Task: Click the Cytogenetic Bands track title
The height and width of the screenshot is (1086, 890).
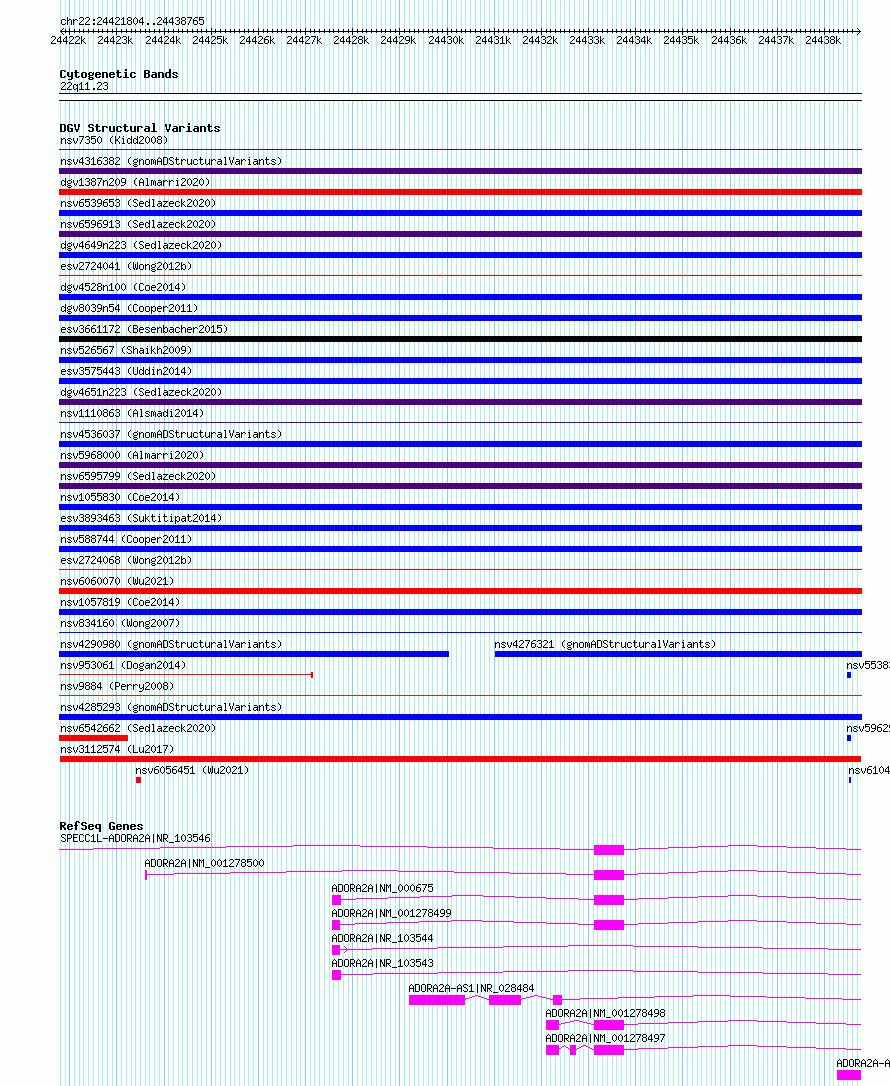Action: [118, 74]
